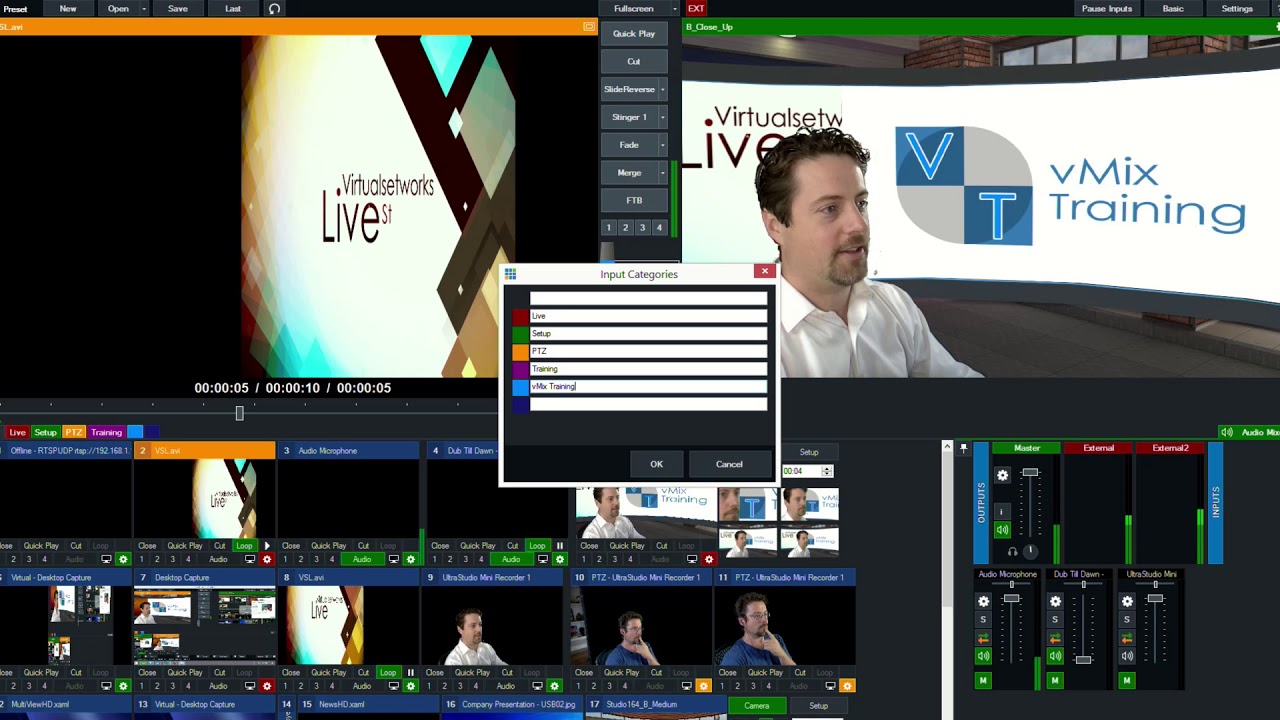Open Master audio bus gear settings

(x=1003, y=475)
